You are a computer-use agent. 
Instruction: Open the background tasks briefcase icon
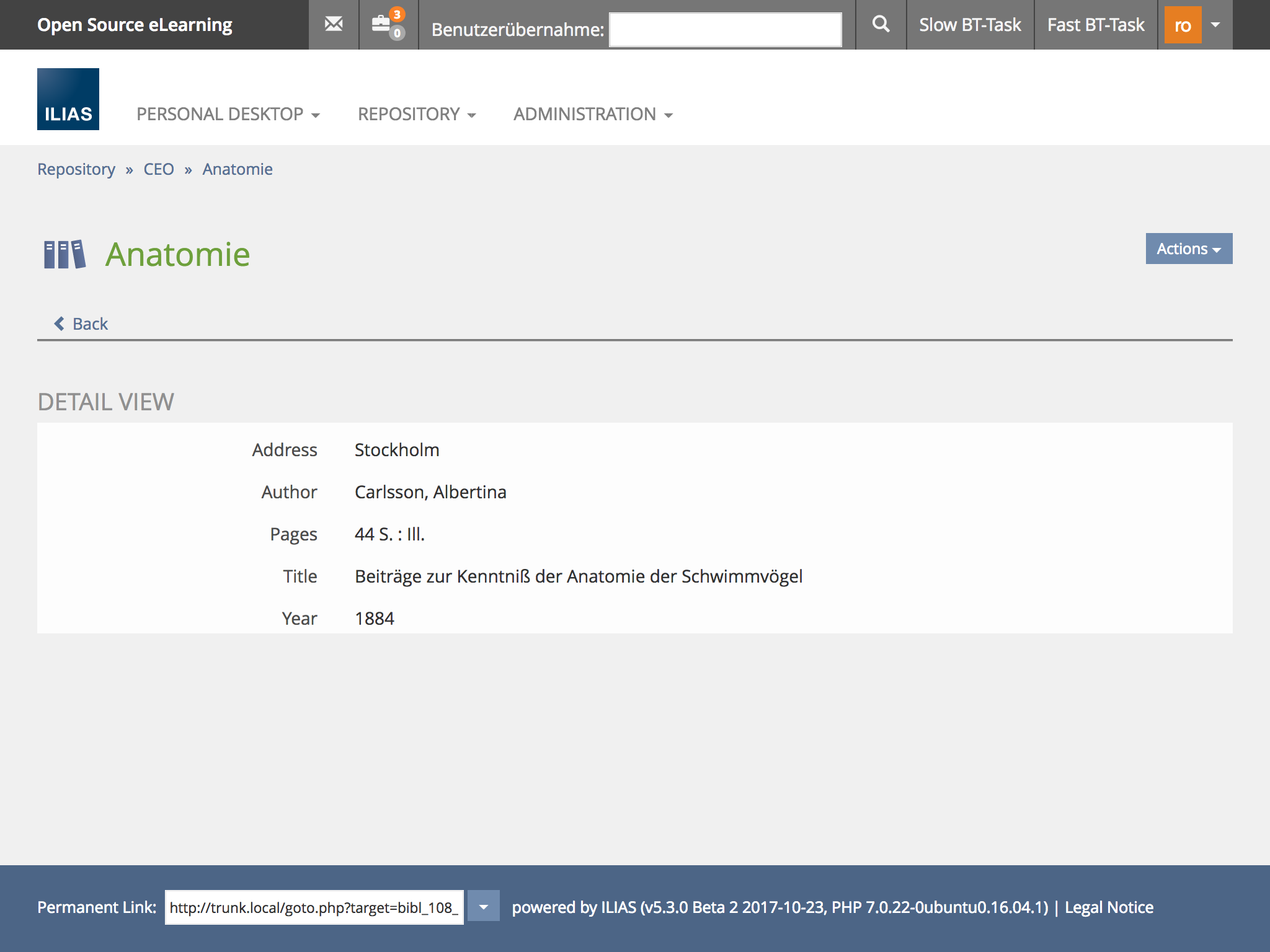(x=381, y=25)
